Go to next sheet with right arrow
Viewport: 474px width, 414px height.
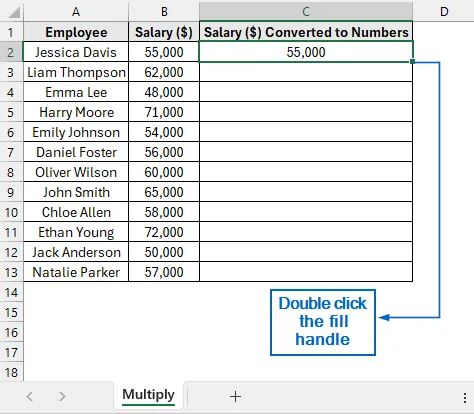(x=62, y=396)
